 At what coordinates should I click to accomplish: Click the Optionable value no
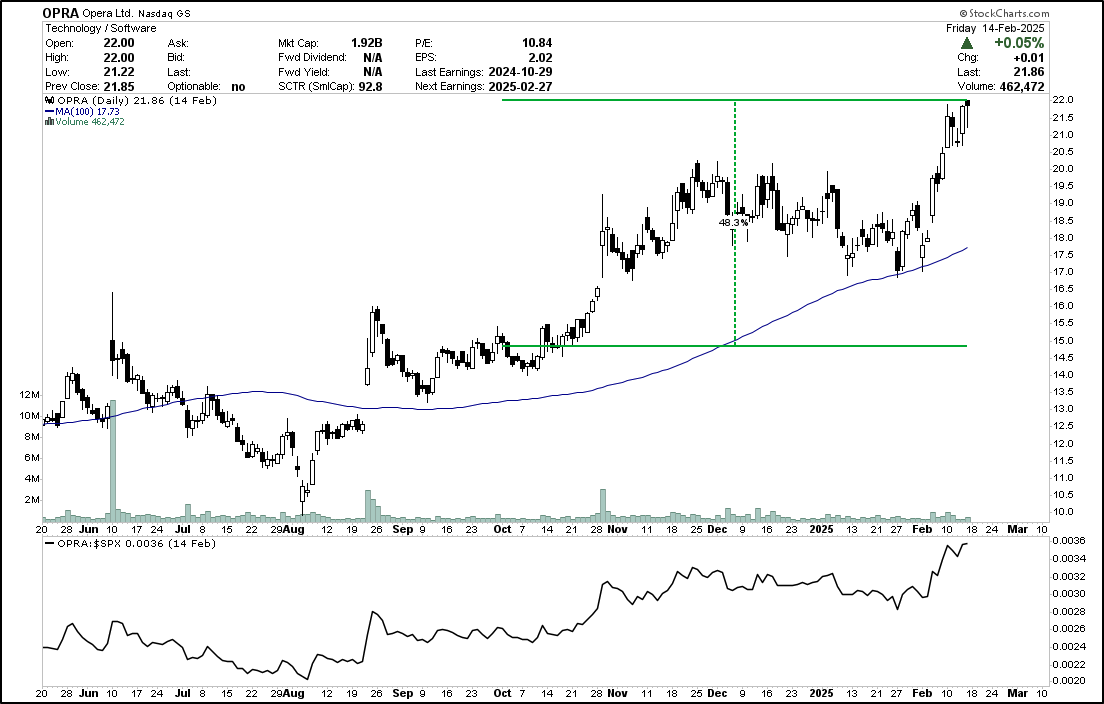point(238,87)
